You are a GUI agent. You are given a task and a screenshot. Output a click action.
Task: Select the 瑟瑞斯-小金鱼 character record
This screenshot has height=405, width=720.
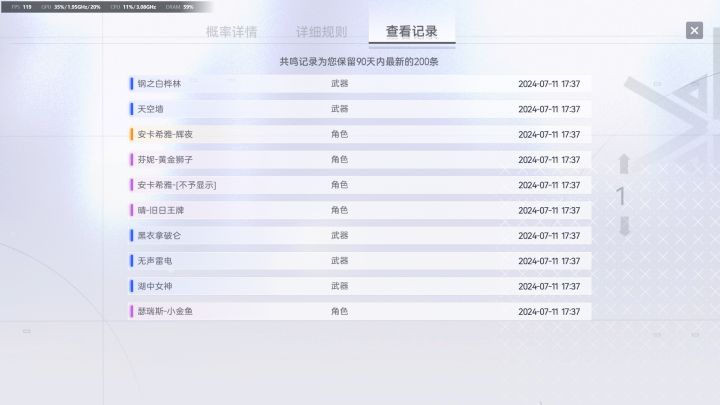(360, 311)
